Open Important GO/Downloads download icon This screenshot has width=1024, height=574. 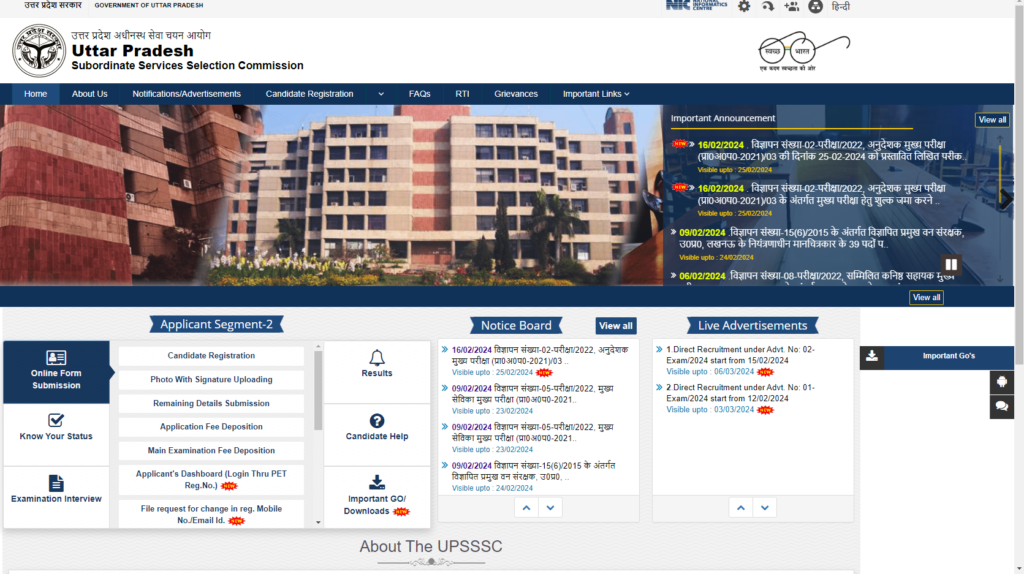pos(377,483)
